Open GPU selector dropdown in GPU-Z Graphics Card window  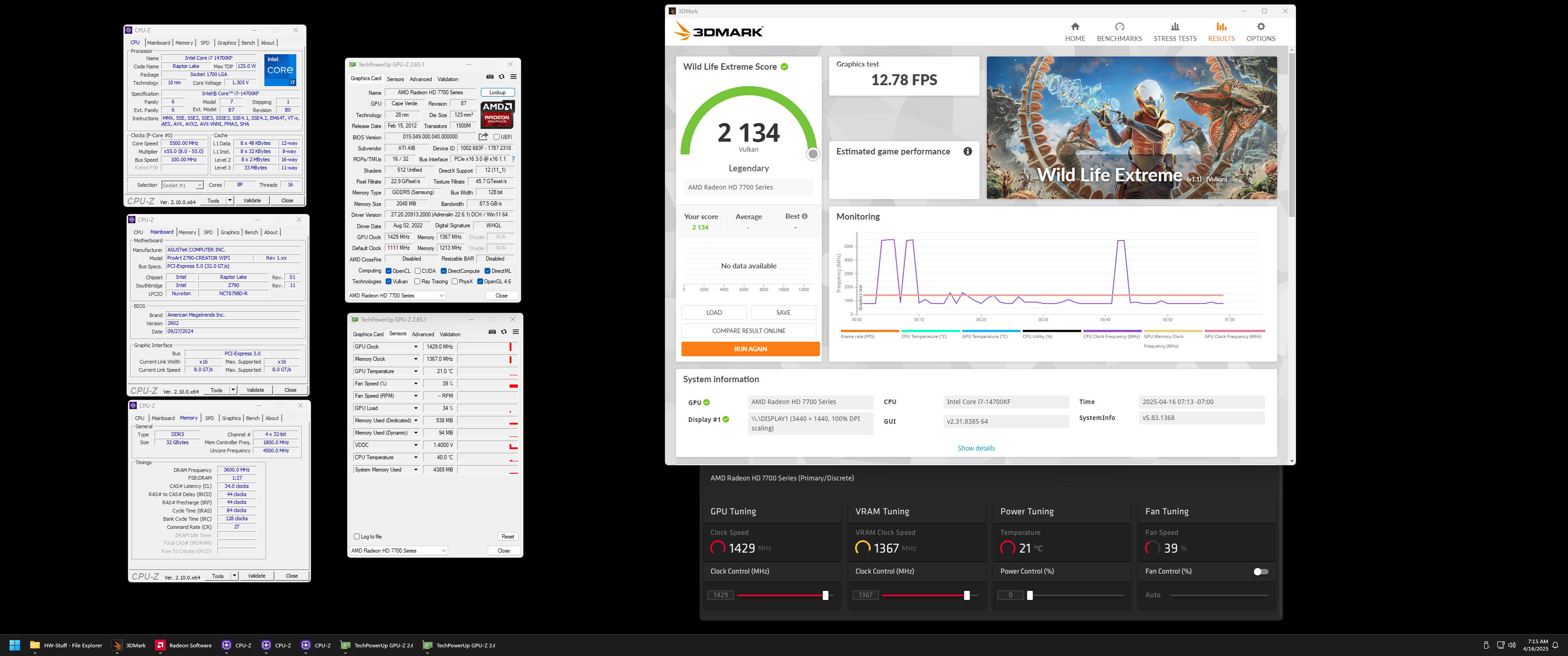tap(396, 296)
